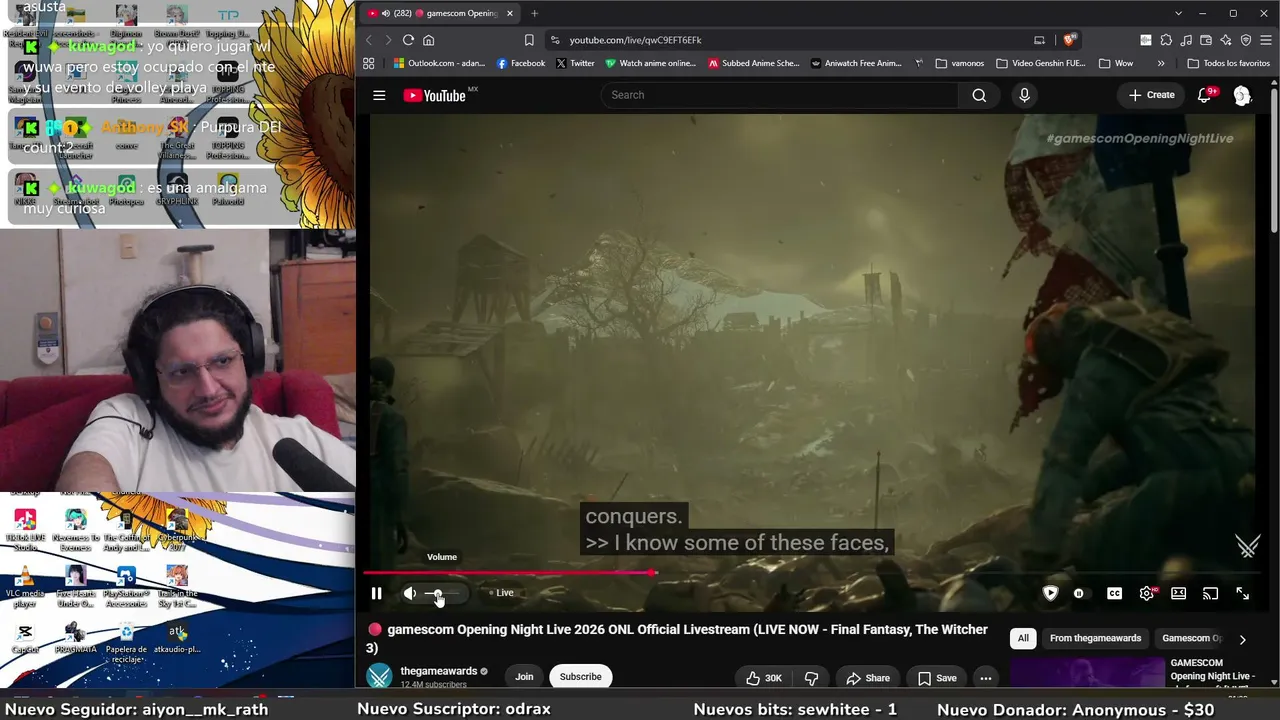Cast video with Play on TV icon
1280x720 pixels.
pos(1210,593)
